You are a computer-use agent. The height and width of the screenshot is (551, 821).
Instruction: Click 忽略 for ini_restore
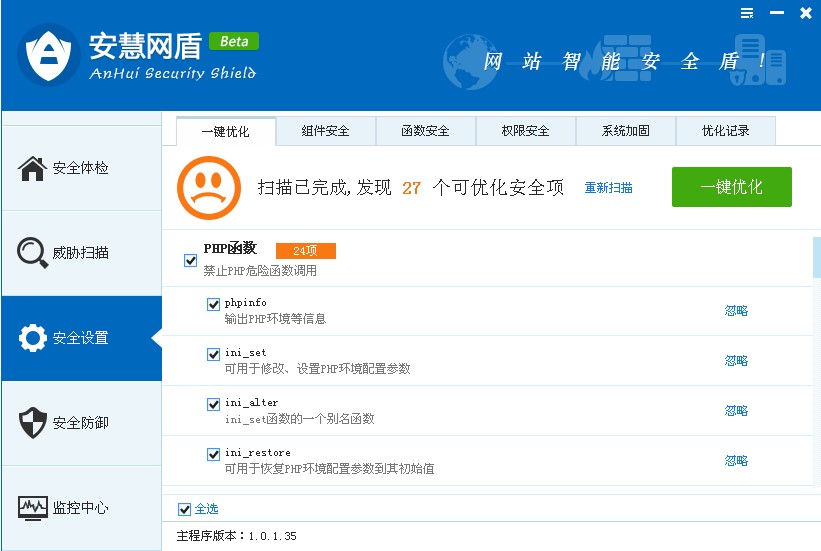[x=736, y=461]
